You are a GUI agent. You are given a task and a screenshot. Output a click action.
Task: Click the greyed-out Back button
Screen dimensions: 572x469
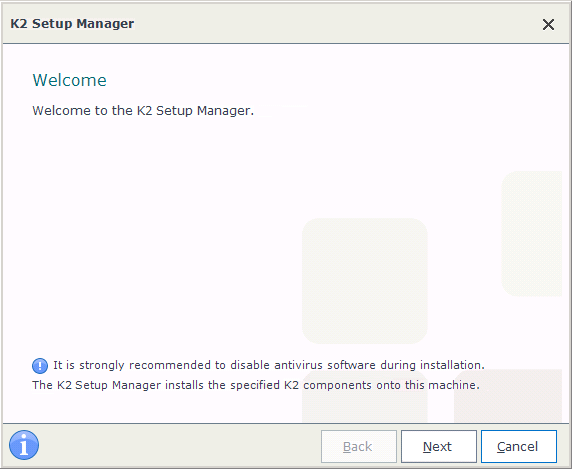(359, 446)
